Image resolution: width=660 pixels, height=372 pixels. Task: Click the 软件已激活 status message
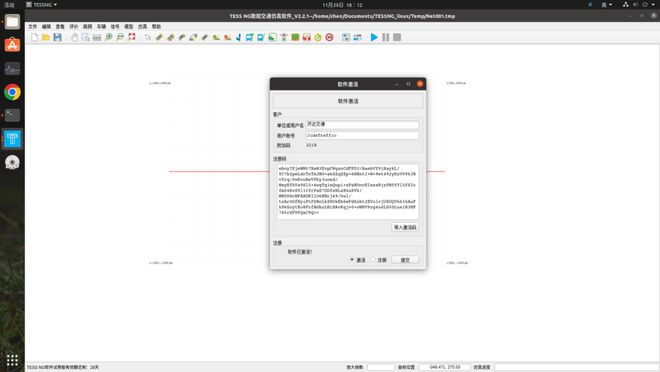point(300,252)
